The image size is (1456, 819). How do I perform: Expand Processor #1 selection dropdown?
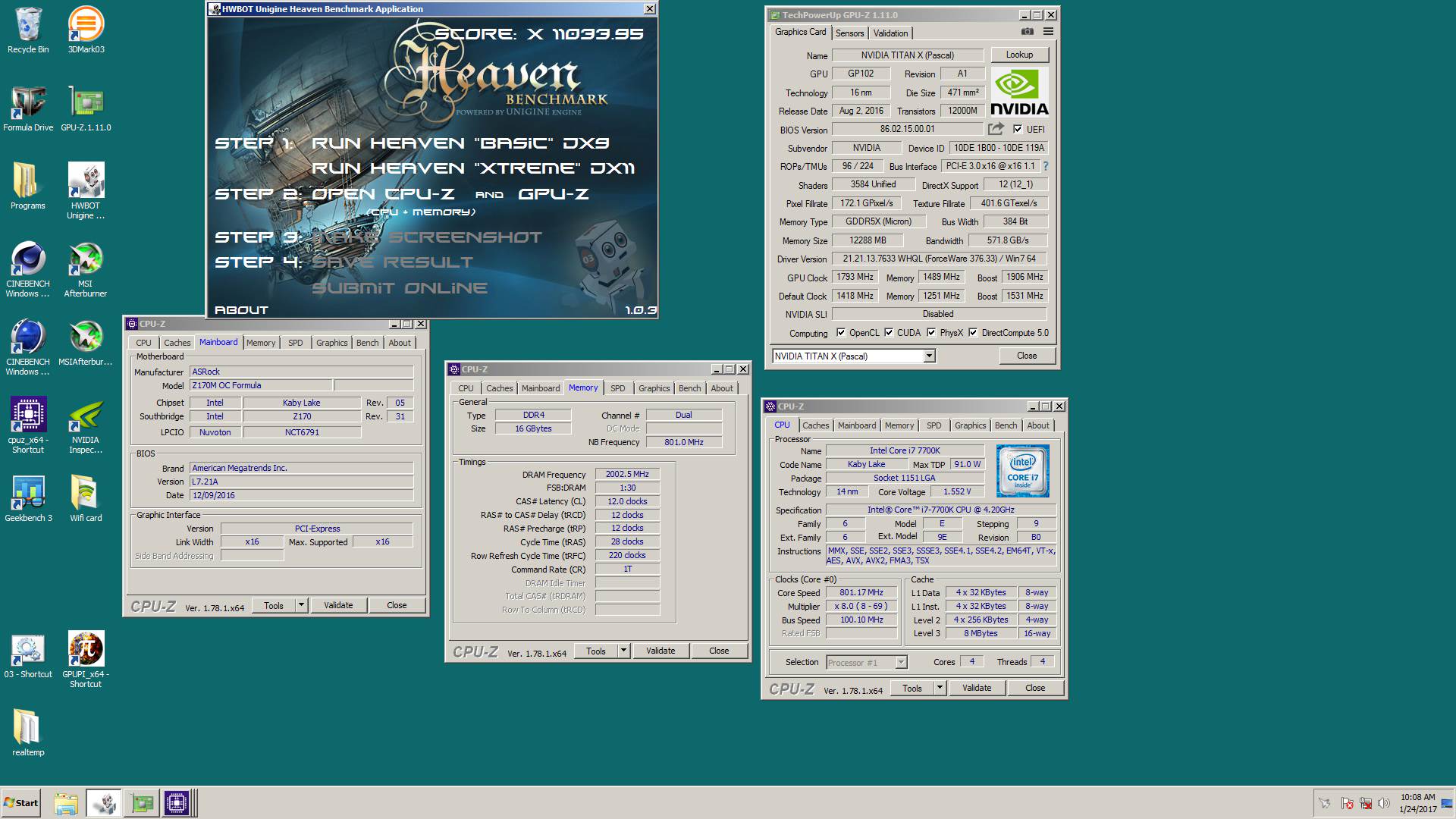point(901,662)
